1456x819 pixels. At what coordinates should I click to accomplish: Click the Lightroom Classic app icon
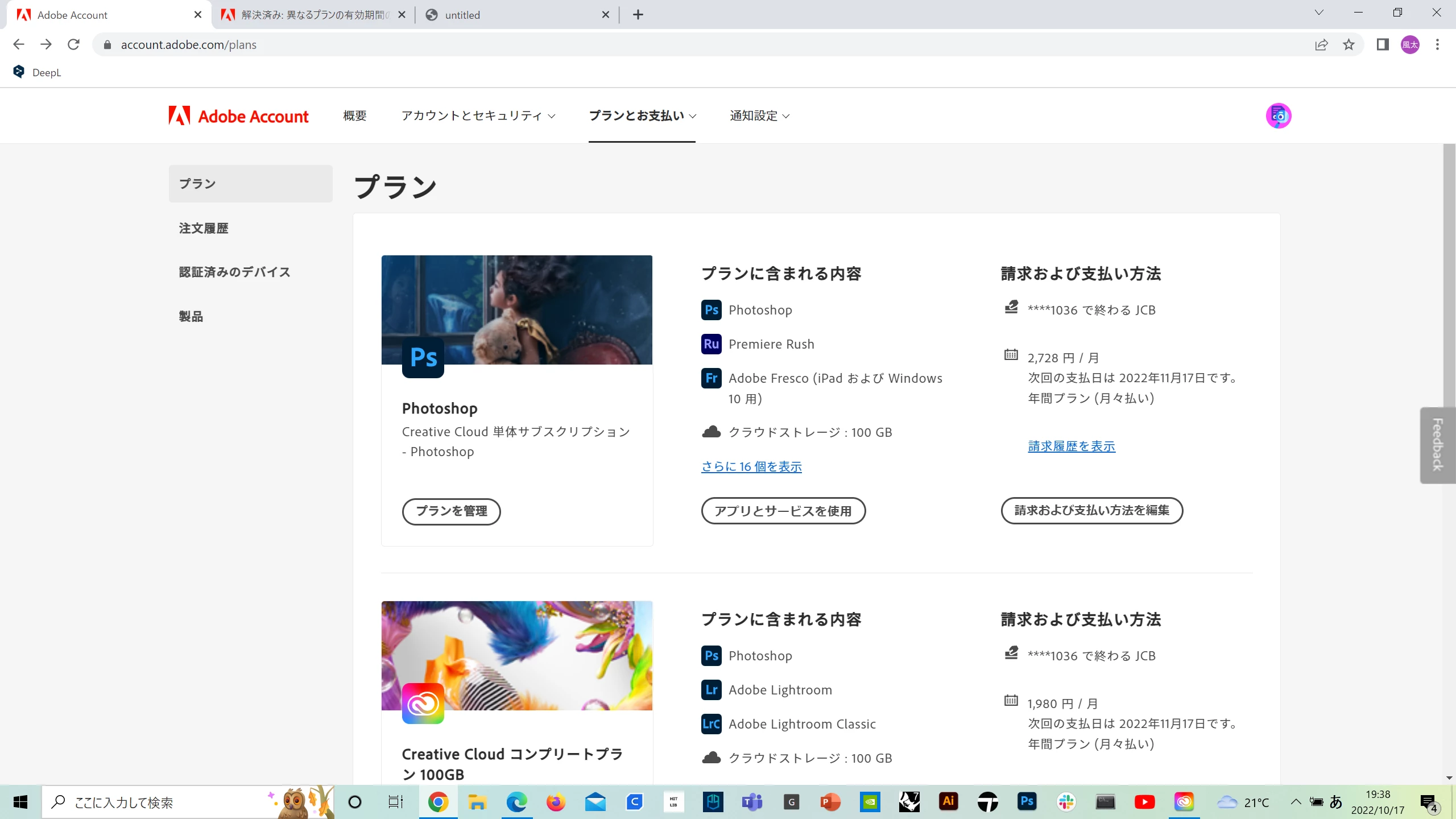coord(711,724)
